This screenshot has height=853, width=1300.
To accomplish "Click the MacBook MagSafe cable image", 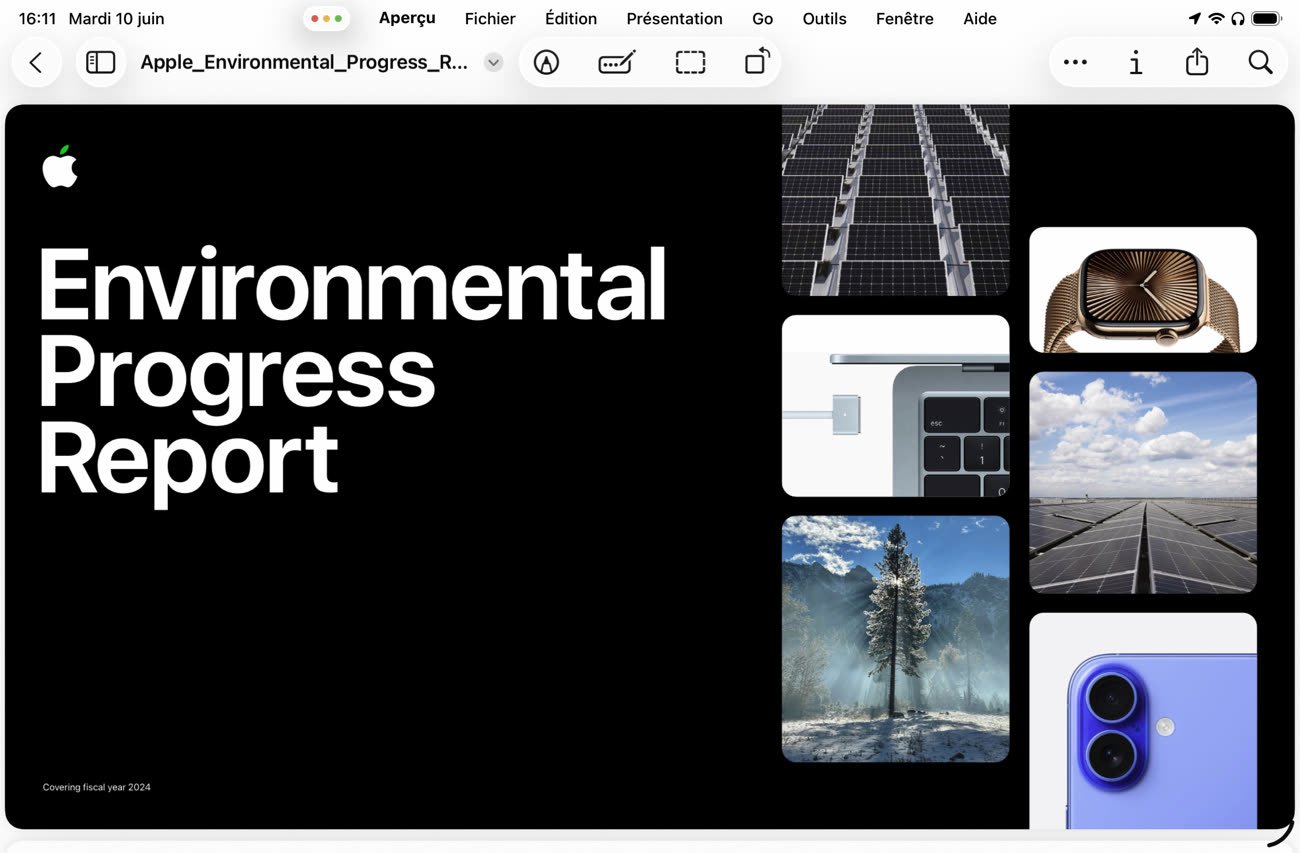I will (895, 406).
